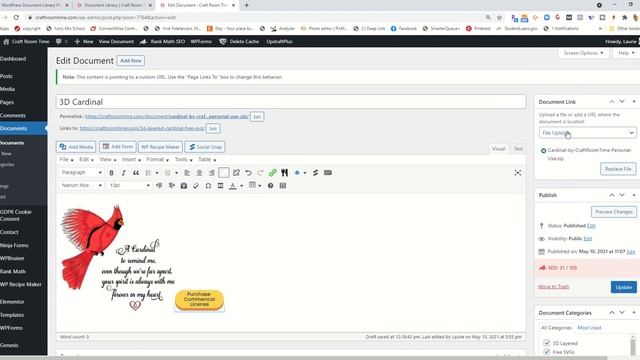Move the Document Link box down with the arrow
640x360 pixels.
pyautogui.click(x=622, y=102)
